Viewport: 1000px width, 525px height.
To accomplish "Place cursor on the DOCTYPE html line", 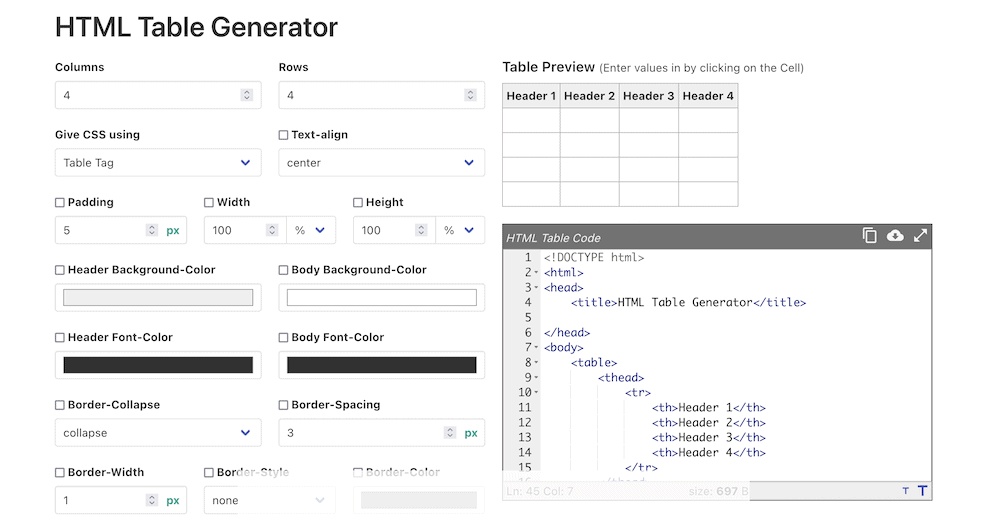I will tap(594, 257).
